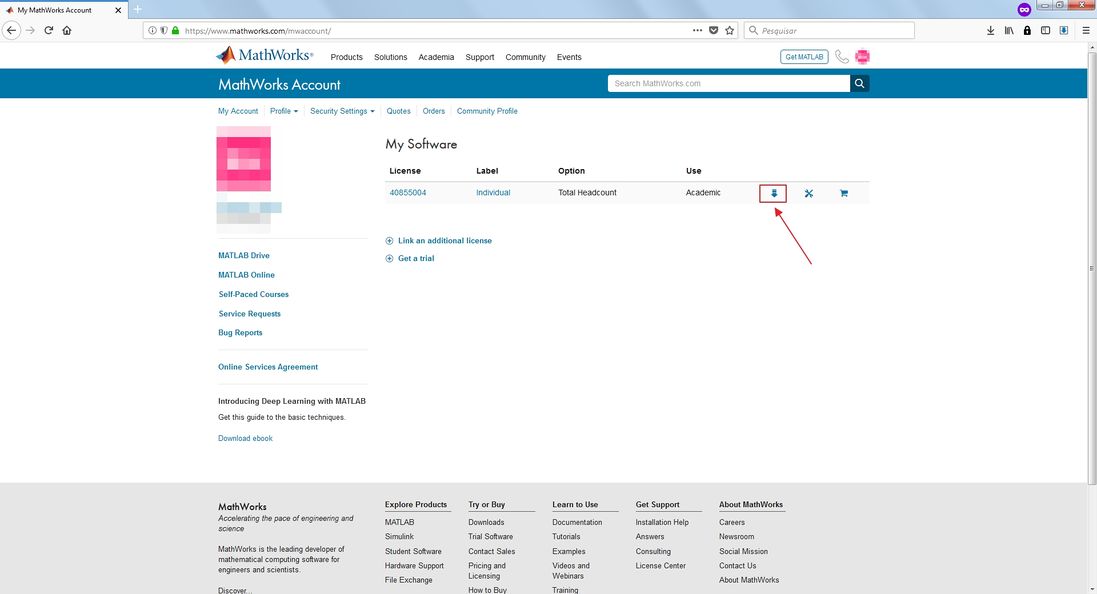1097x594 pixels.
Task: Open Bug Reports link
Action: 240,332
